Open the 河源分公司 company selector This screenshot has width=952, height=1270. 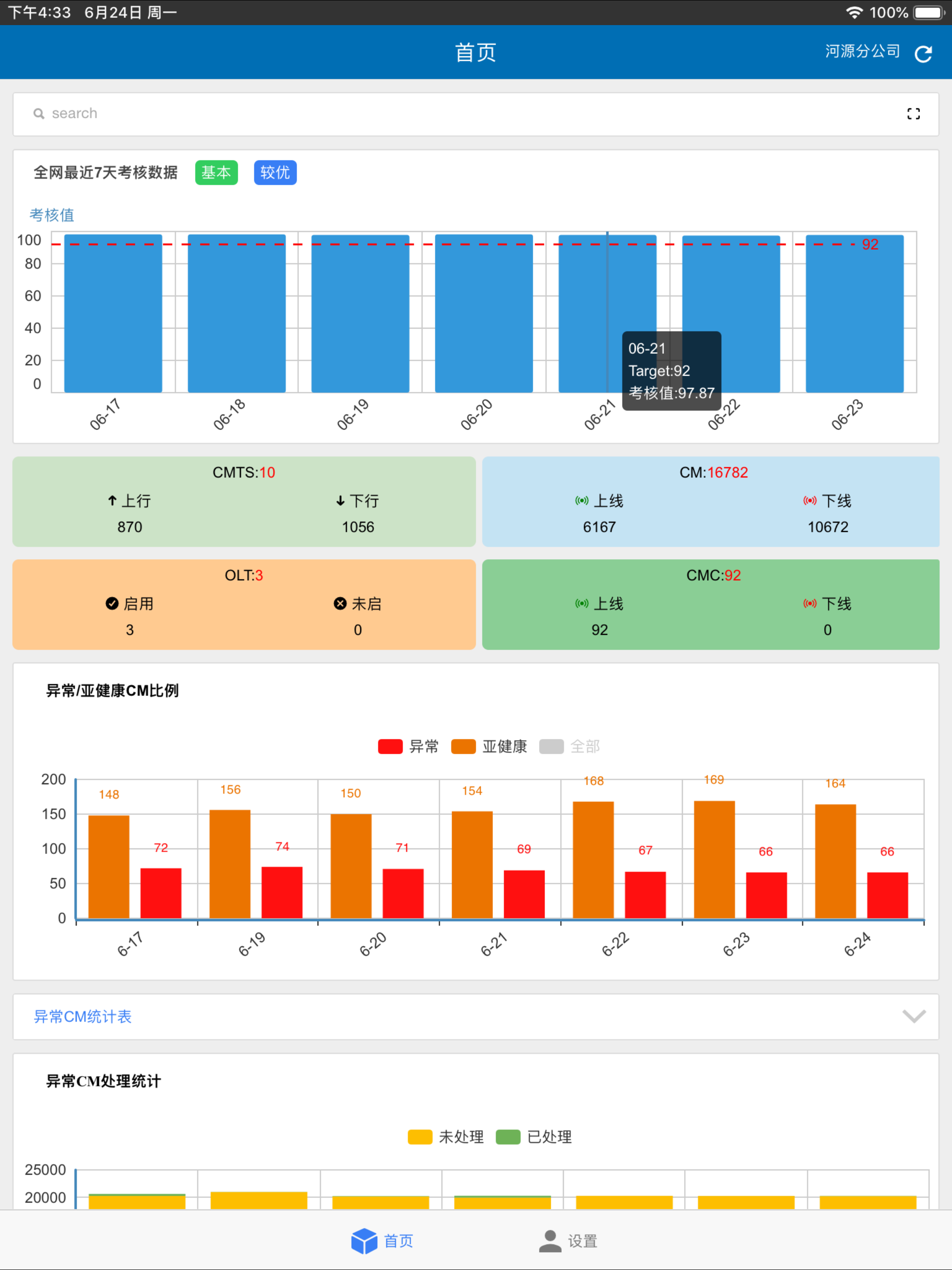pyautogui.click(x=862, y=51)
